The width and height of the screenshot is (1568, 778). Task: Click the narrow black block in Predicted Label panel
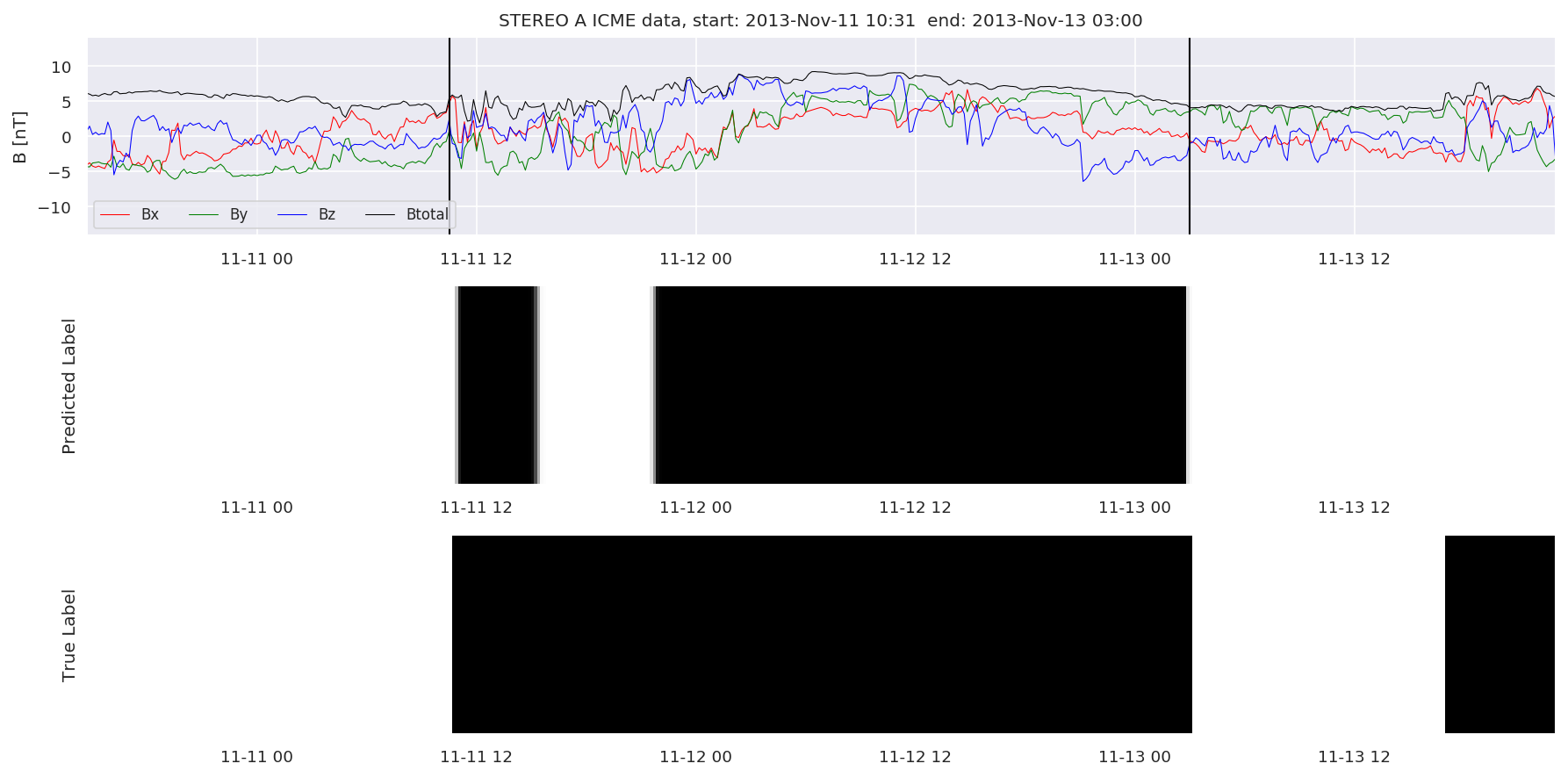[497, 385]
